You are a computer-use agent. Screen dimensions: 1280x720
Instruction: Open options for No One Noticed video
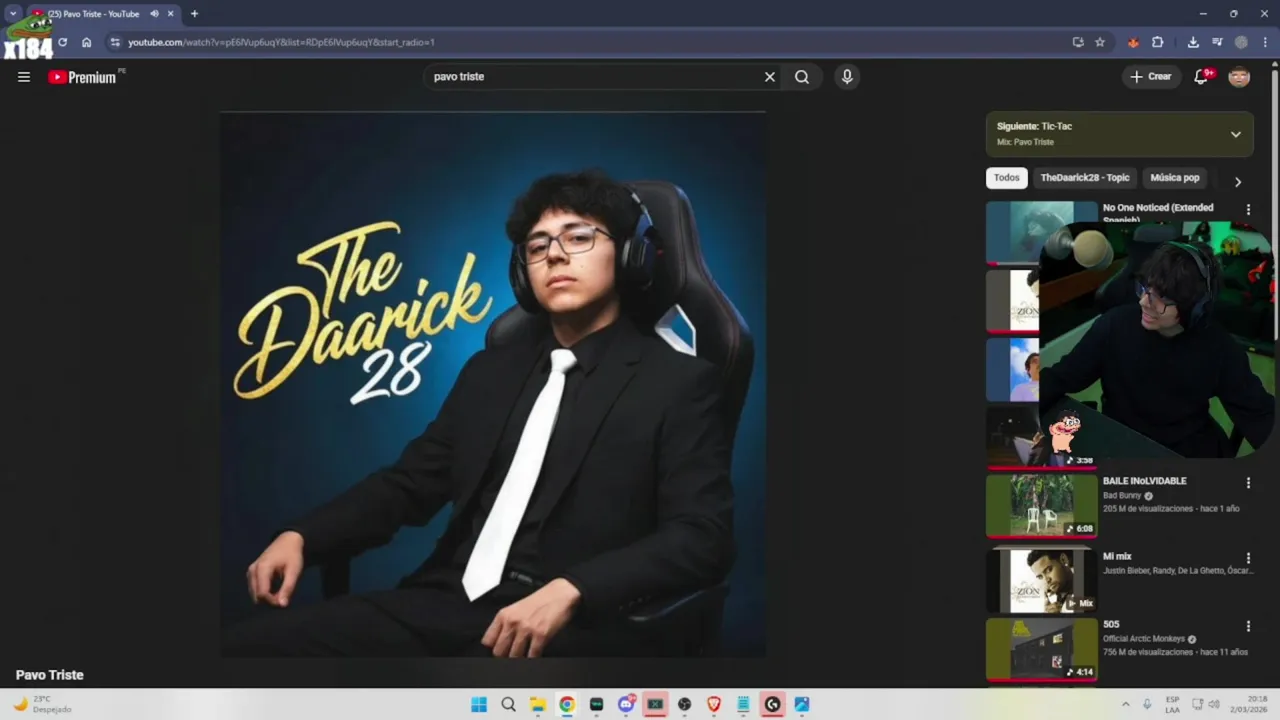(1248, 209)
